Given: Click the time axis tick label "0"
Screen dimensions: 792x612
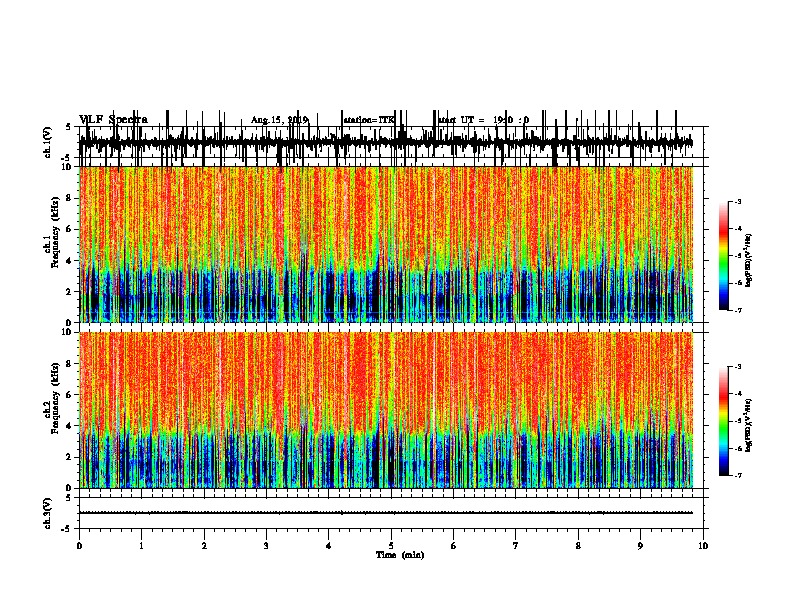Looking at the screenshot, I should (79, 546).
